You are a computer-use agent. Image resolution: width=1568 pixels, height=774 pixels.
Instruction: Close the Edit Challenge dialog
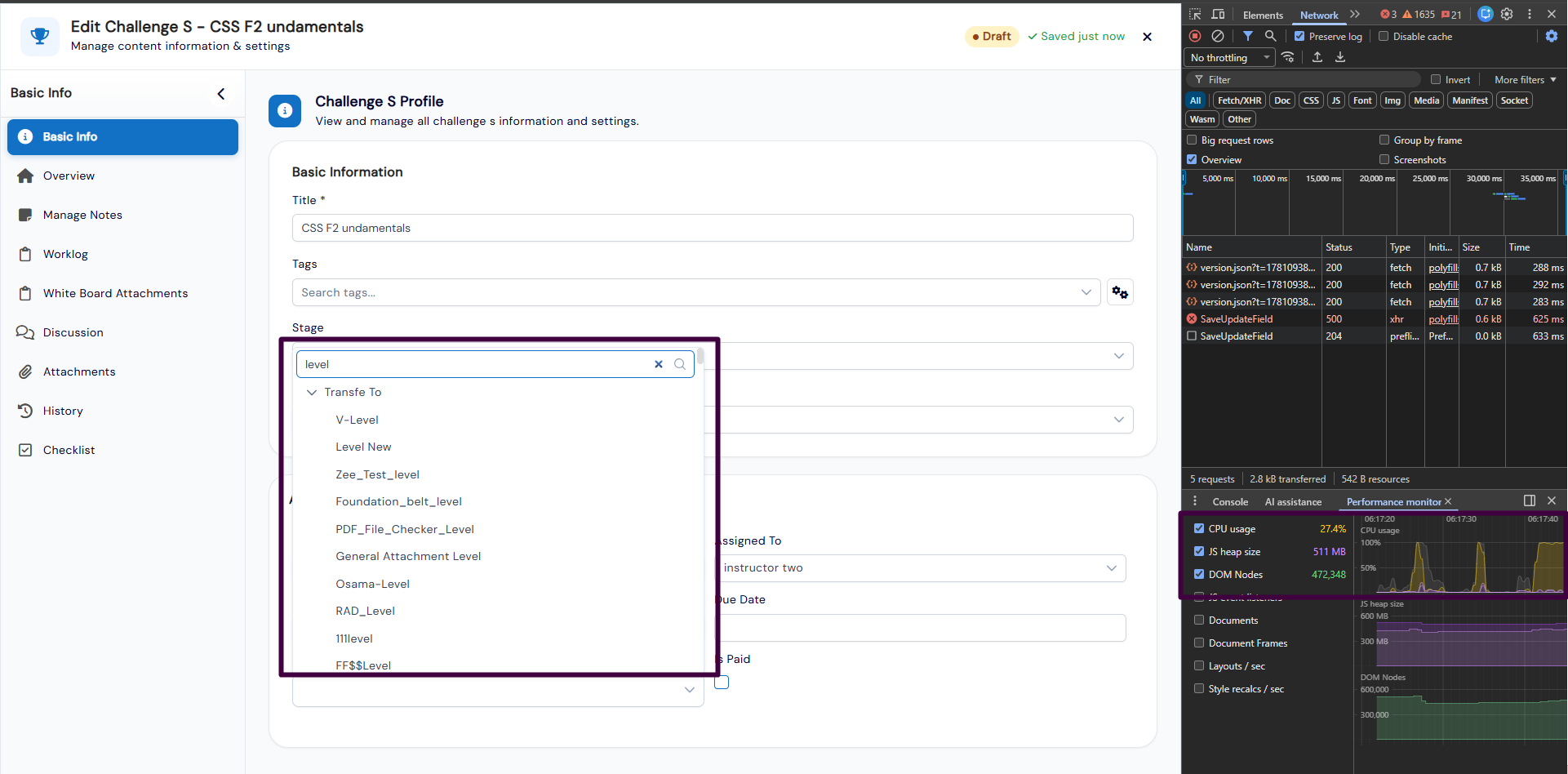pyautogui.click(x=1147, y=37)
